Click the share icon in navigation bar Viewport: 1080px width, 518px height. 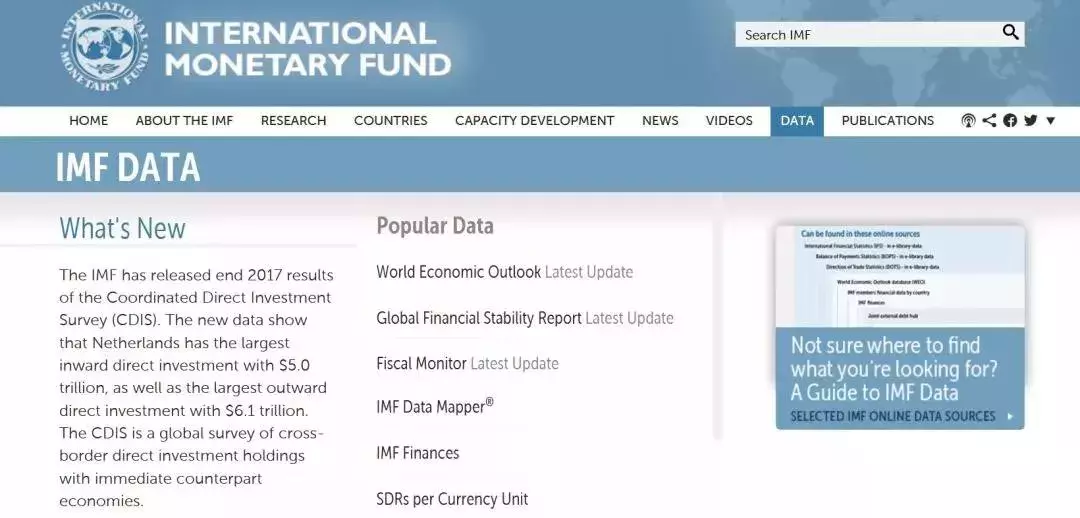pos(989,121)
